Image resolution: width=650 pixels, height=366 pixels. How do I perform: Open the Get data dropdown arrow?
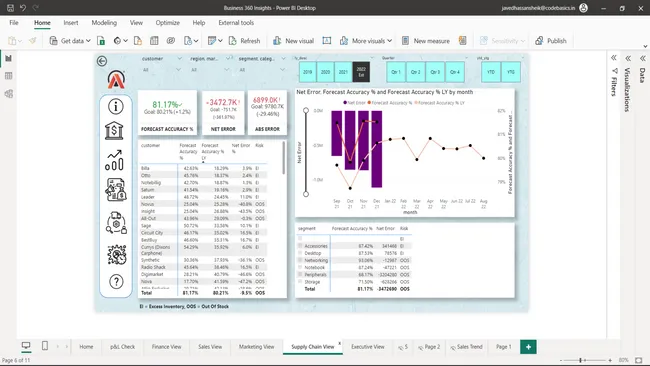88,41
